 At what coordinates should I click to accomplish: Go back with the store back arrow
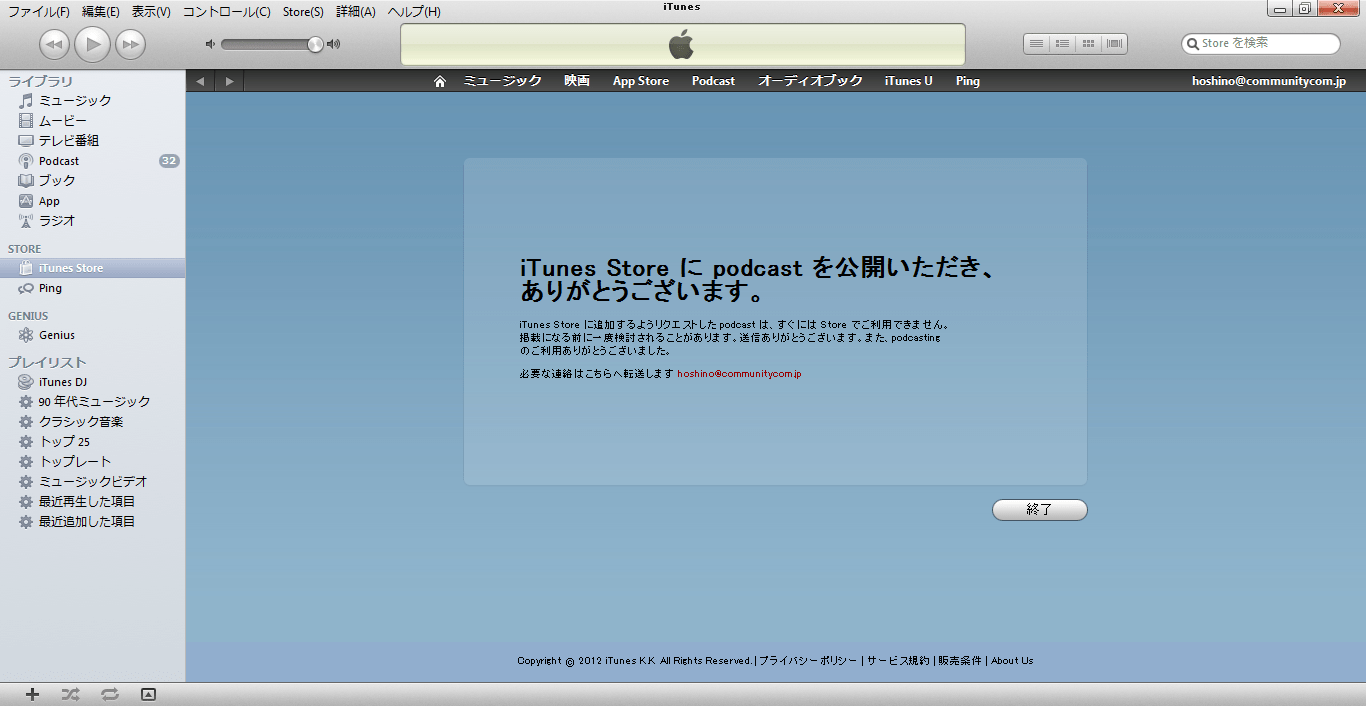tap(200, 81)
